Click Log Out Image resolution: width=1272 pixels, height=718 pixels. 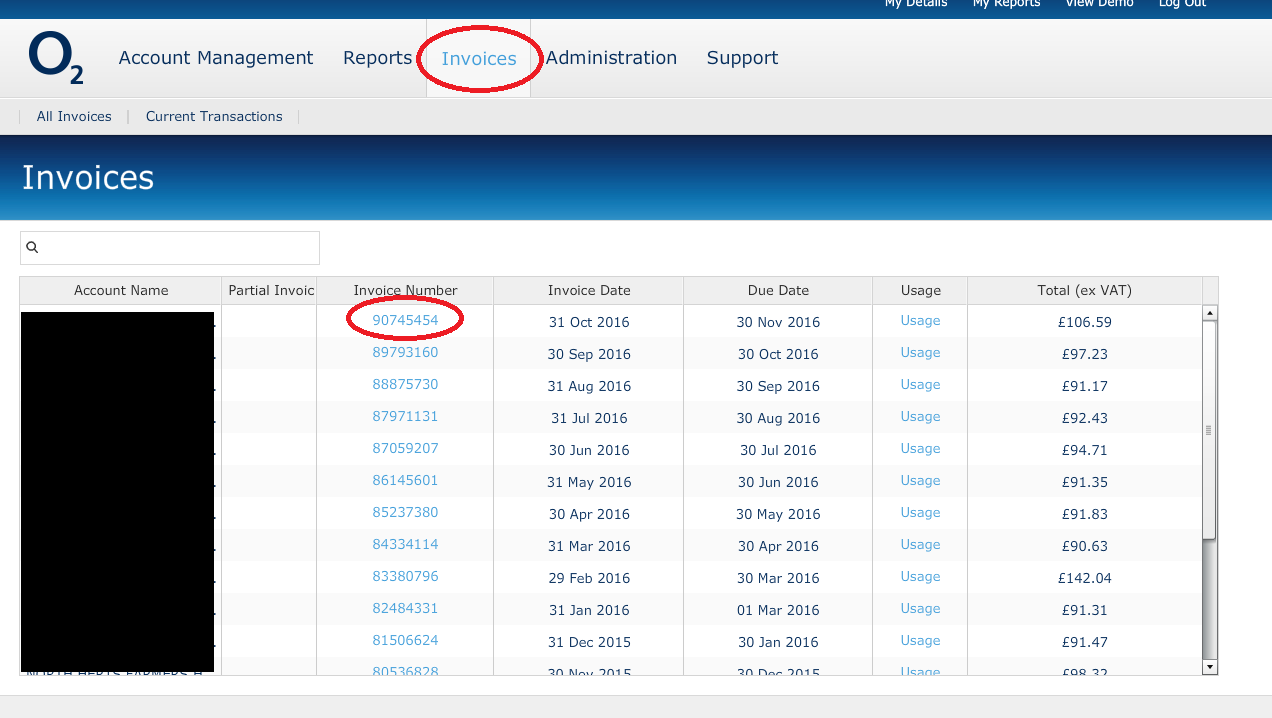click(x=1181, y=4)
